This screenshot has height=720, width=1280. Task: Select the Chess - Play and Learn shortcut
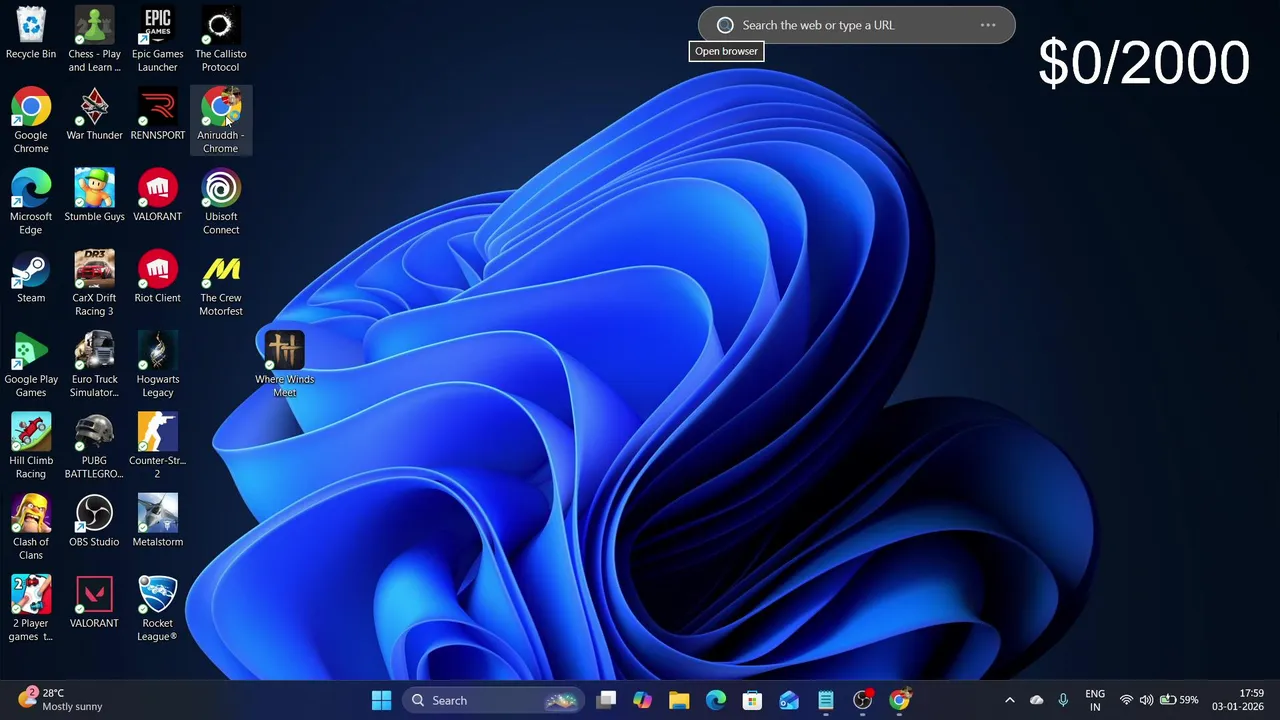click(94, 40)
